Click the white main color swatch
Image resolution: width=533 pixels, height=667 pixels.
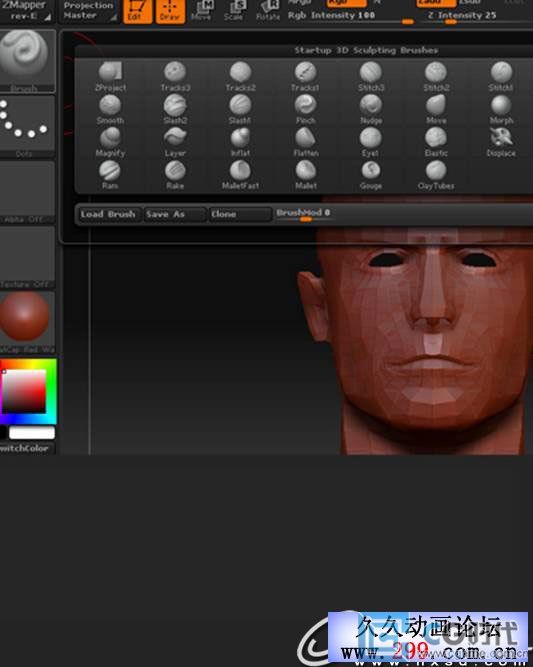pyautogui.click(x=32, y=433)
